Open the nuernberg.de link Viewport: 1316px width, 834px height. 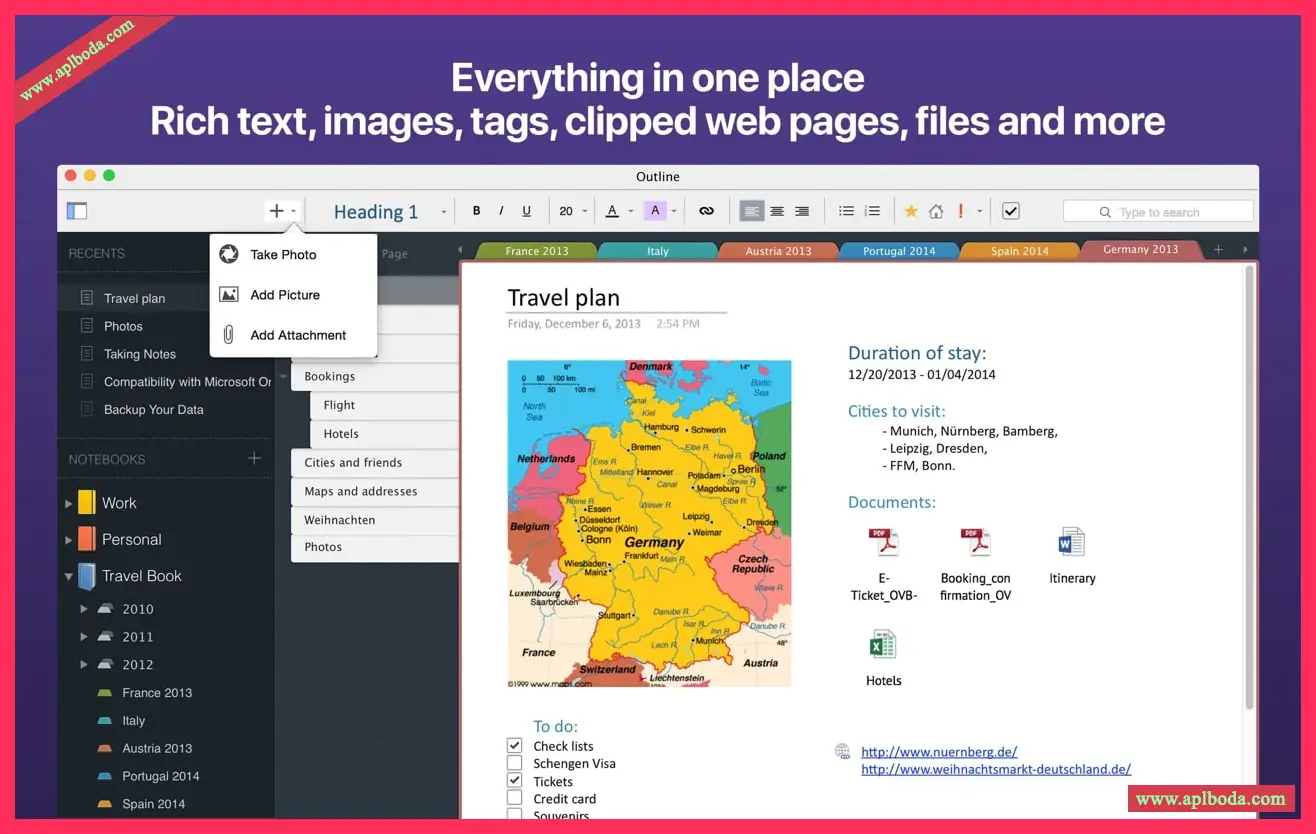pyautogui.click(x=938, y=752)
